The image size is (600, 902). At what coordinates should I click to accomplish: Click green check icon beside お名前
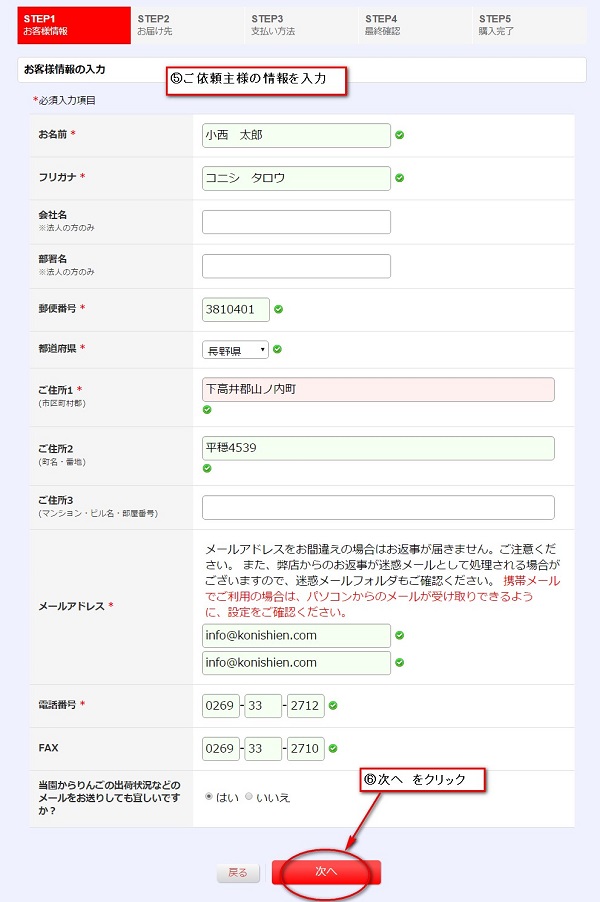point(400,135)
